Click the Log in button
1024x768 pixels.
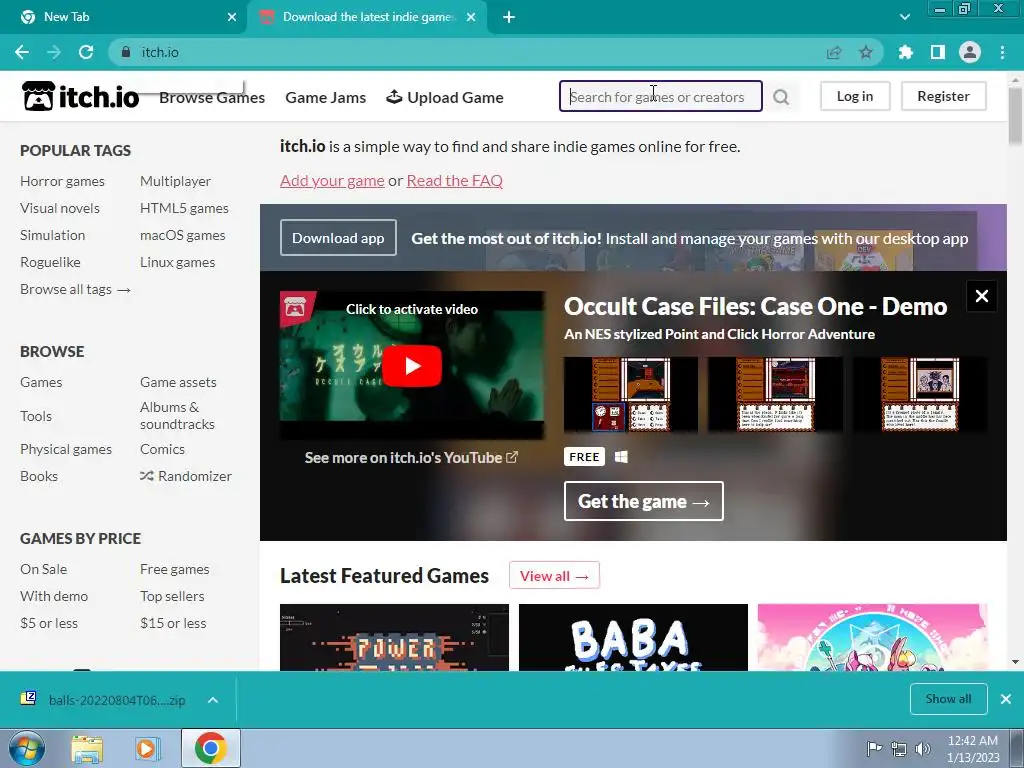tap(855, 96)
